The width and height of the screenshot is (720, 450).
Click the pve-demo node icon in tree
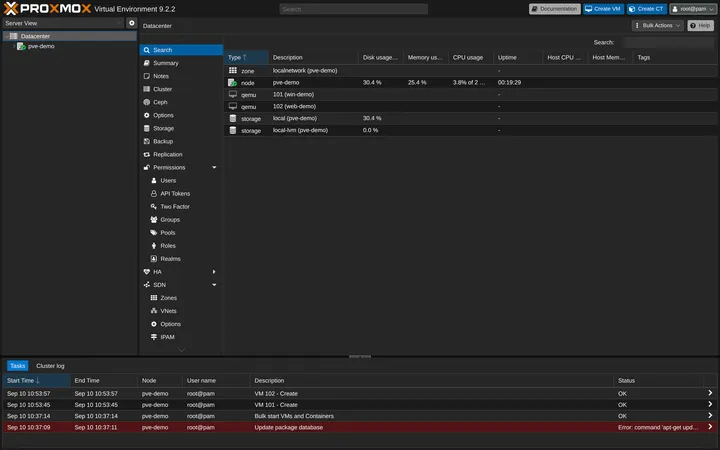[x=21, y=46]
